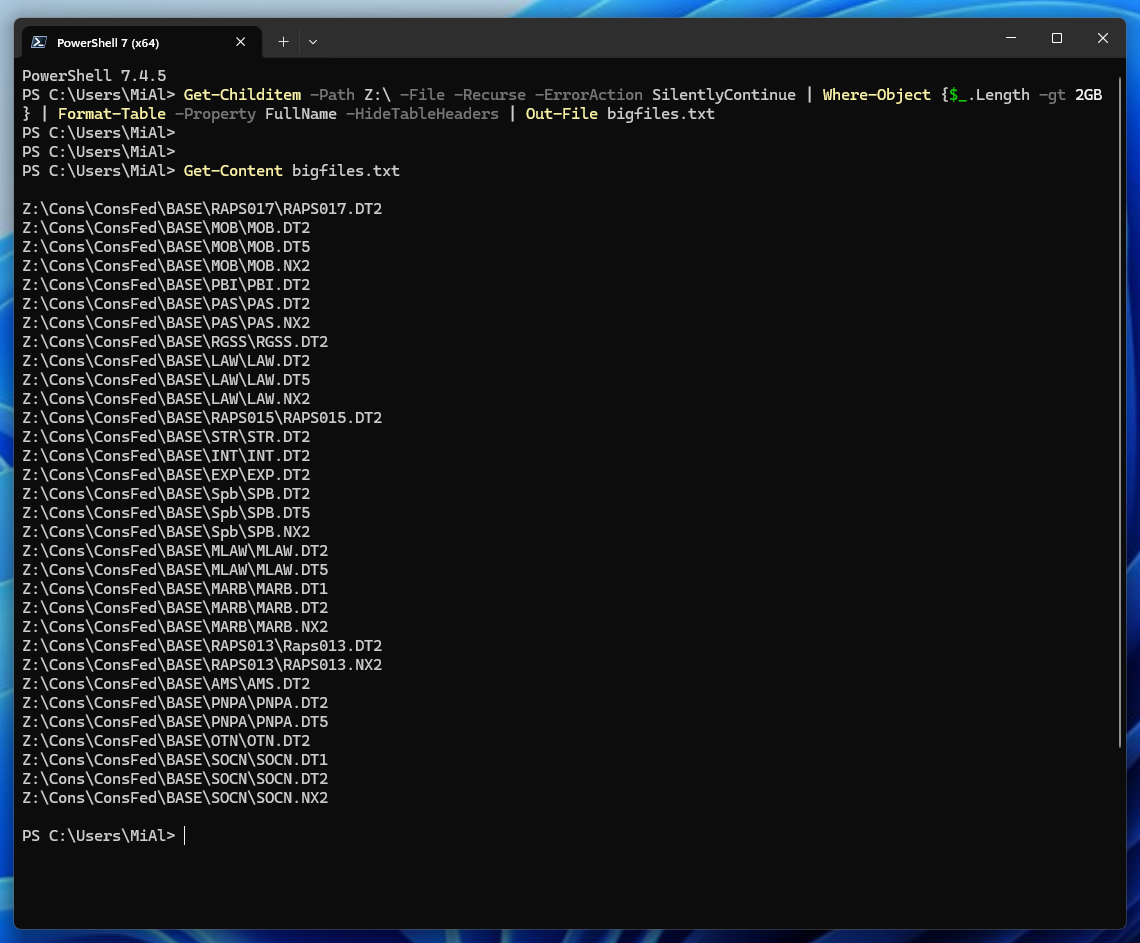Click the OTN.DT2 file path line
Viewport: 1140px width, 943px height.
pyautogui.click(x=166, y=741)
